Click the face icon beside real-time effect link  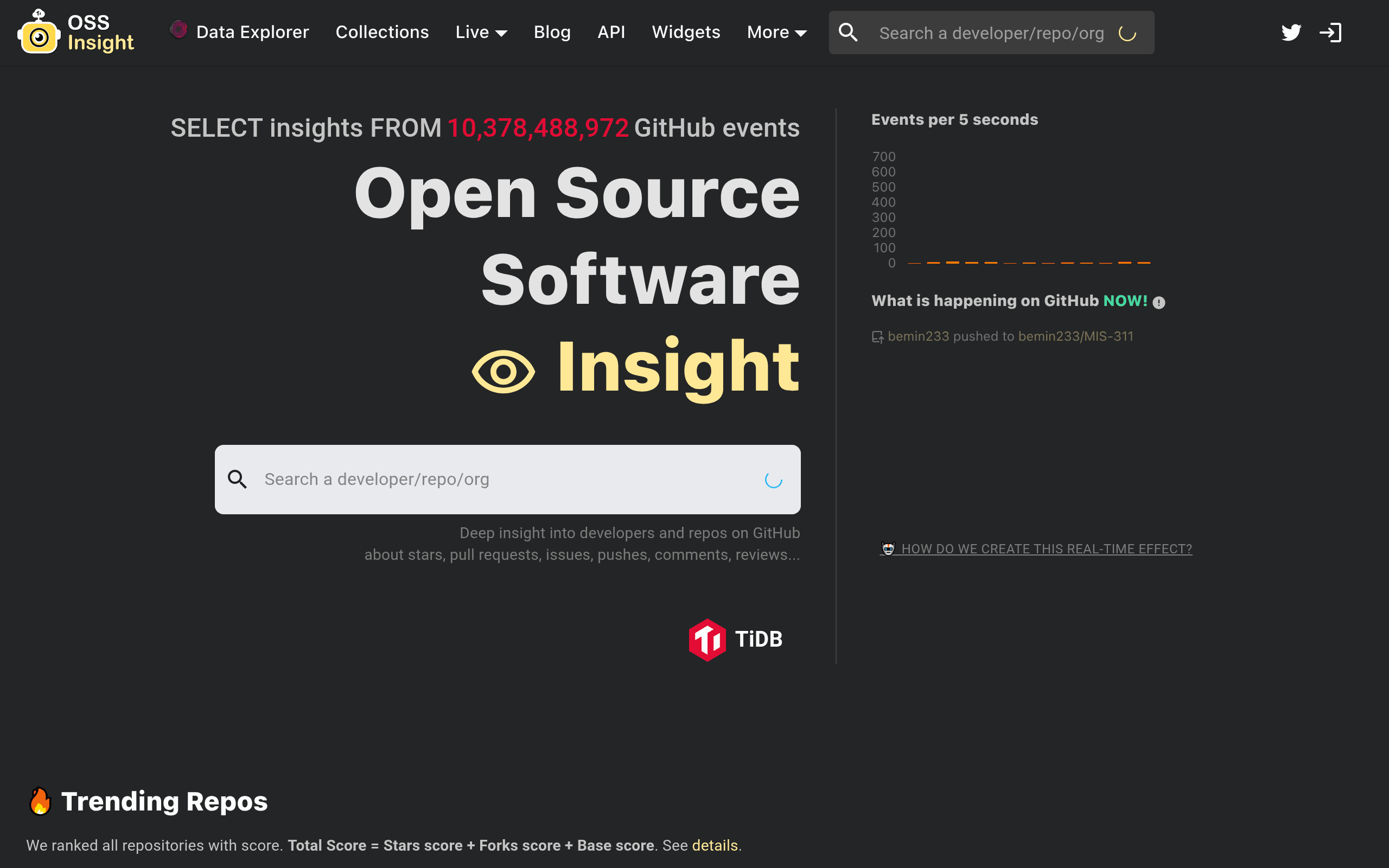coord(888,548)
